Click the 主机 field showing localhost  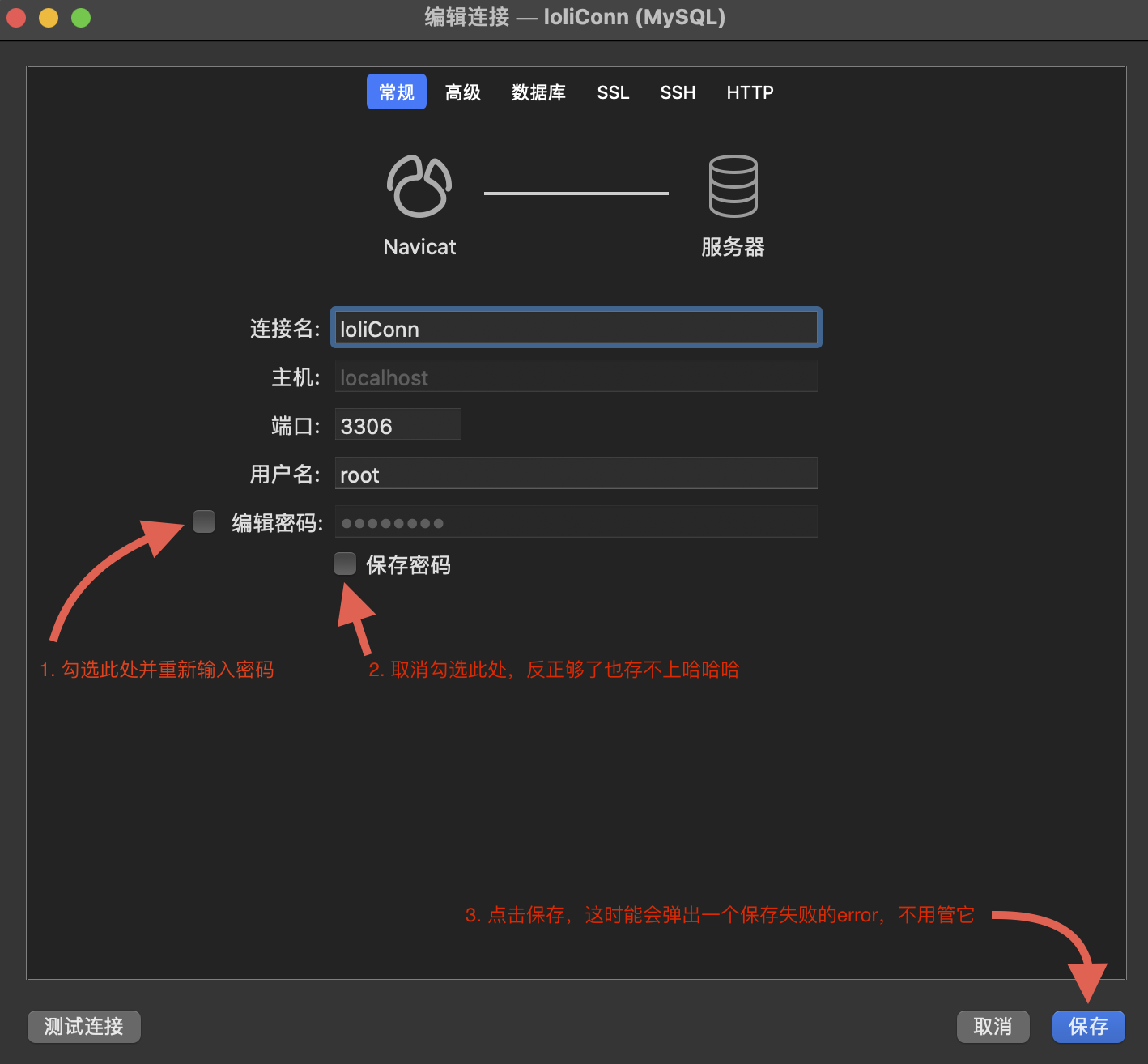coord(576,377)
